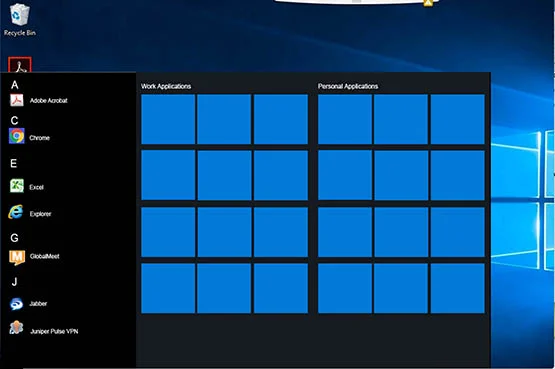Jump using the letter C header
This screenshot has width=555, height=369.
[x=14, y=121]
